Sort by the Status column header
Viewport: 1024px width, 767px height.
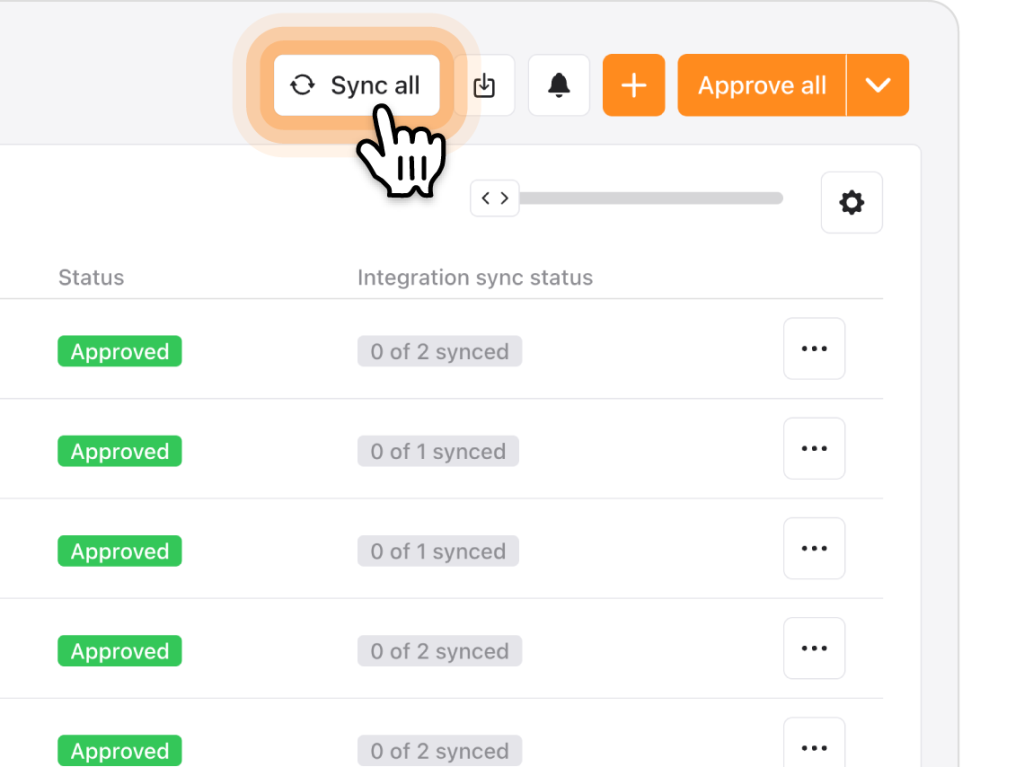[x=91, y=278]
